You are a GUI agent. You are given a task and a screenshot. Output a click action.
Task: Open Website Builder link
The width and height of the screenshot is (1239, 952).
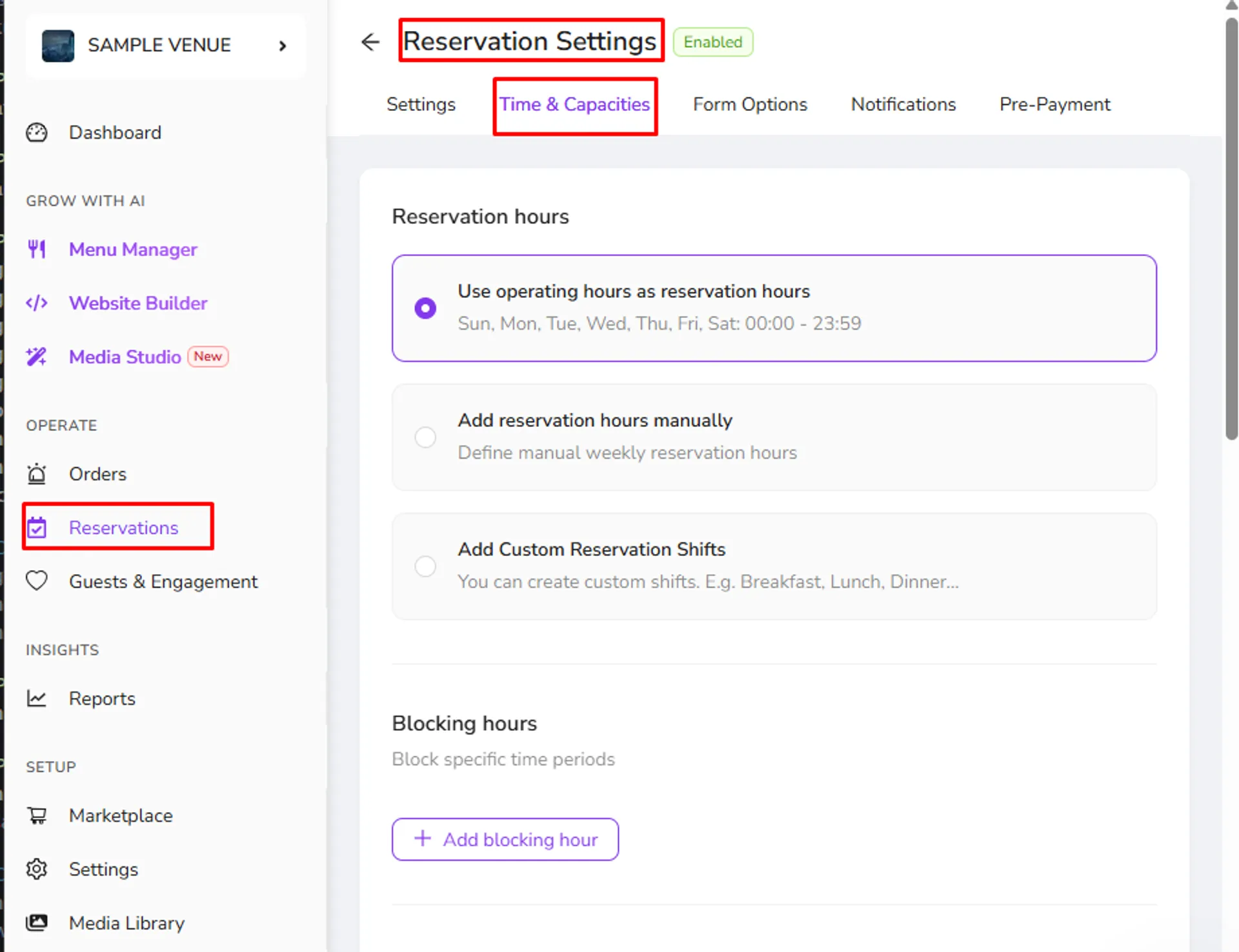pos(138,302)
